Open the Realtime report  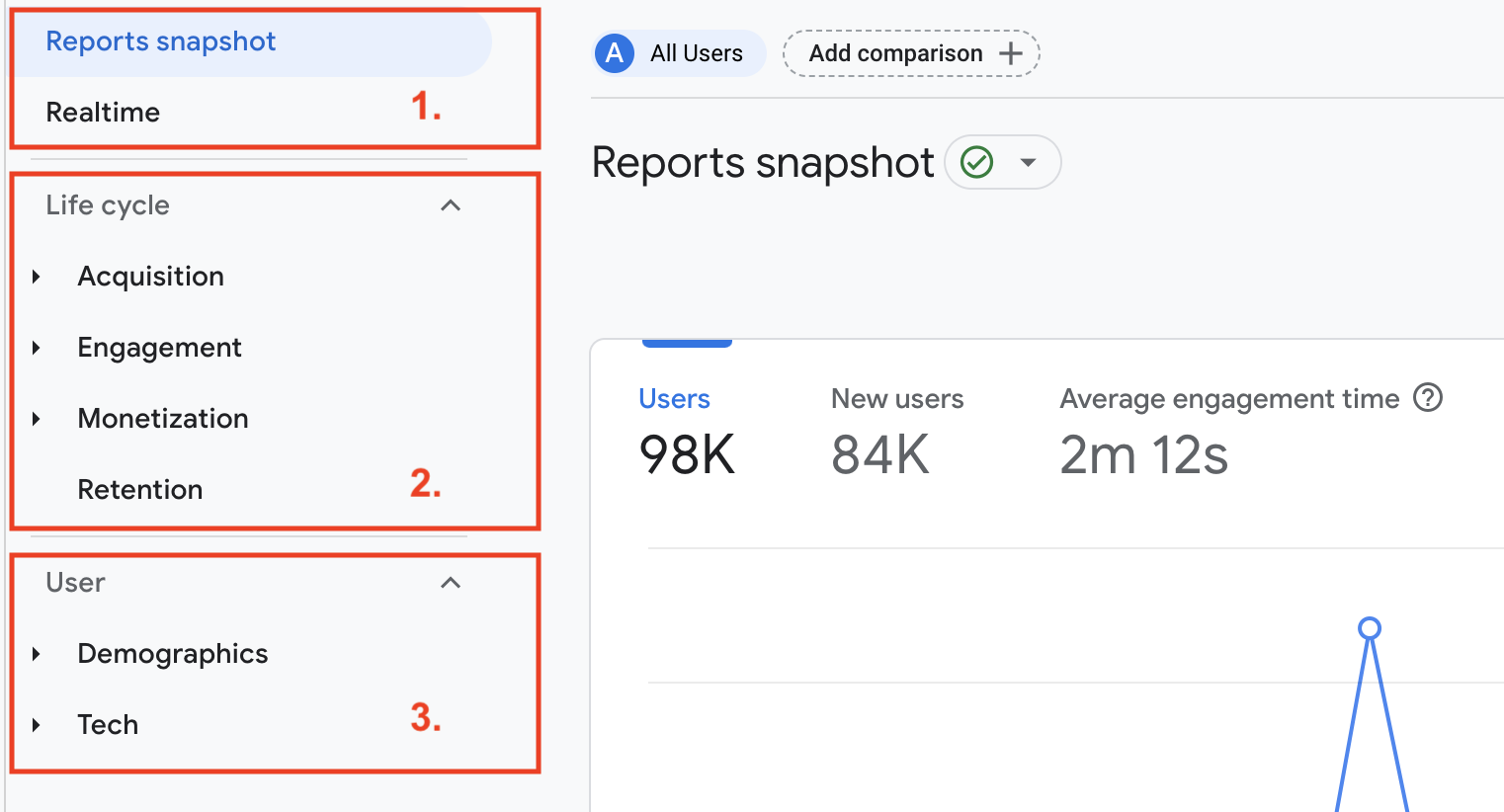(x=103, y=113)
